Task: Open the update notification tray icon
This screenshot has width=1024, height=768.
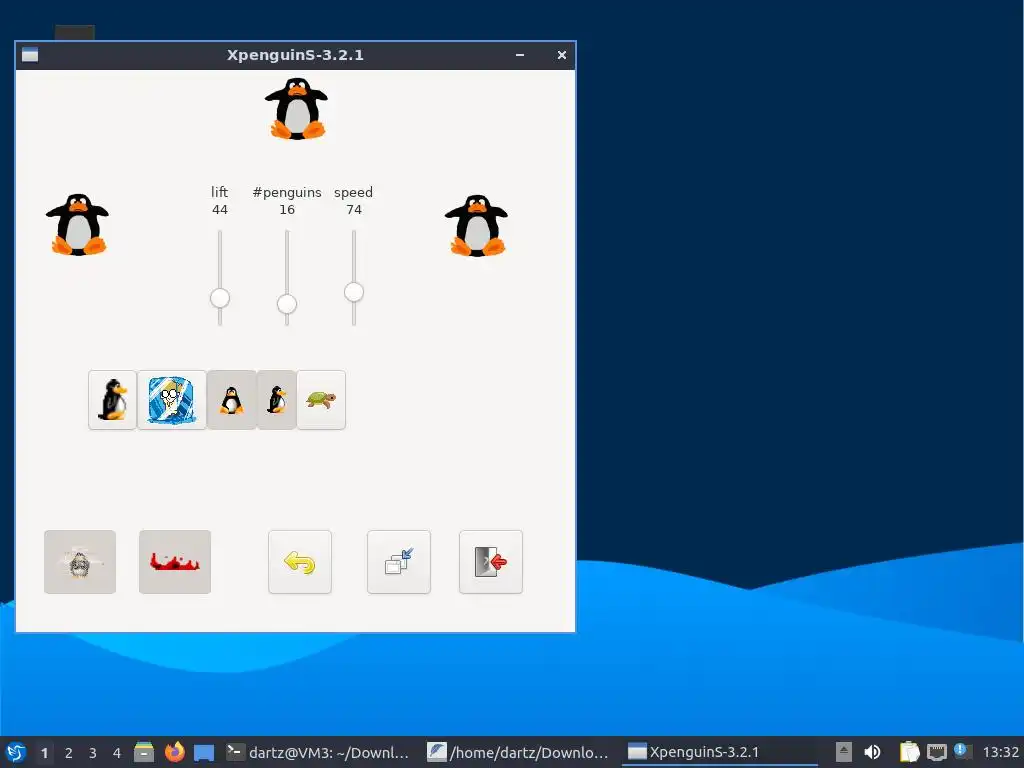Action: (x=962, y=751)
